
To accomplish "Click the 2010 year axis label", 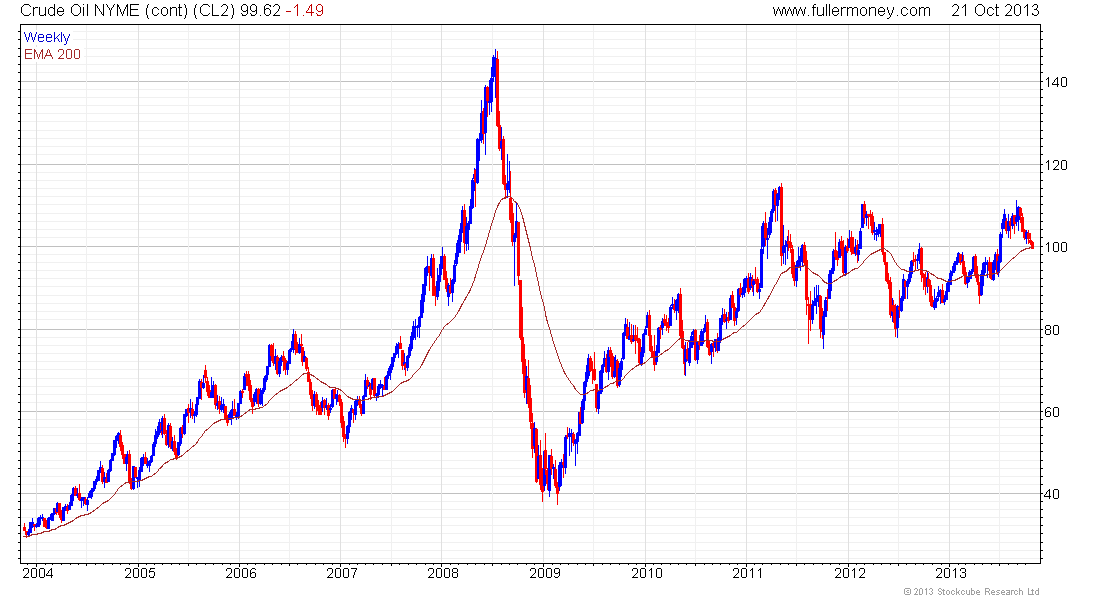I will 647,573.
